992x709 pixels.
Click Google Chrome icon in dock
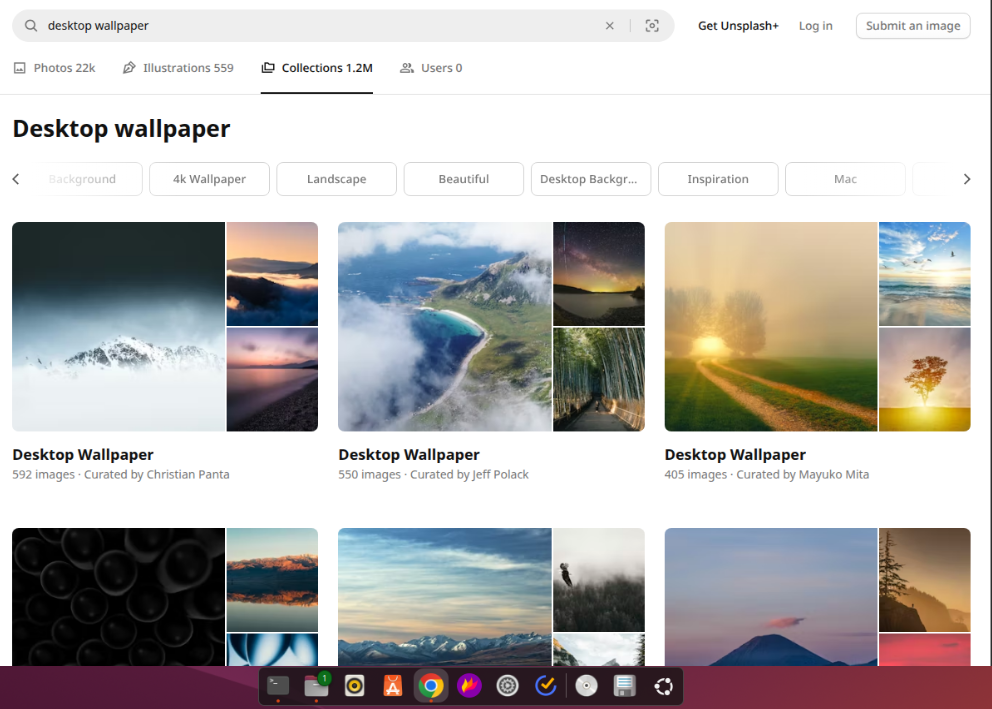point(431,686)
